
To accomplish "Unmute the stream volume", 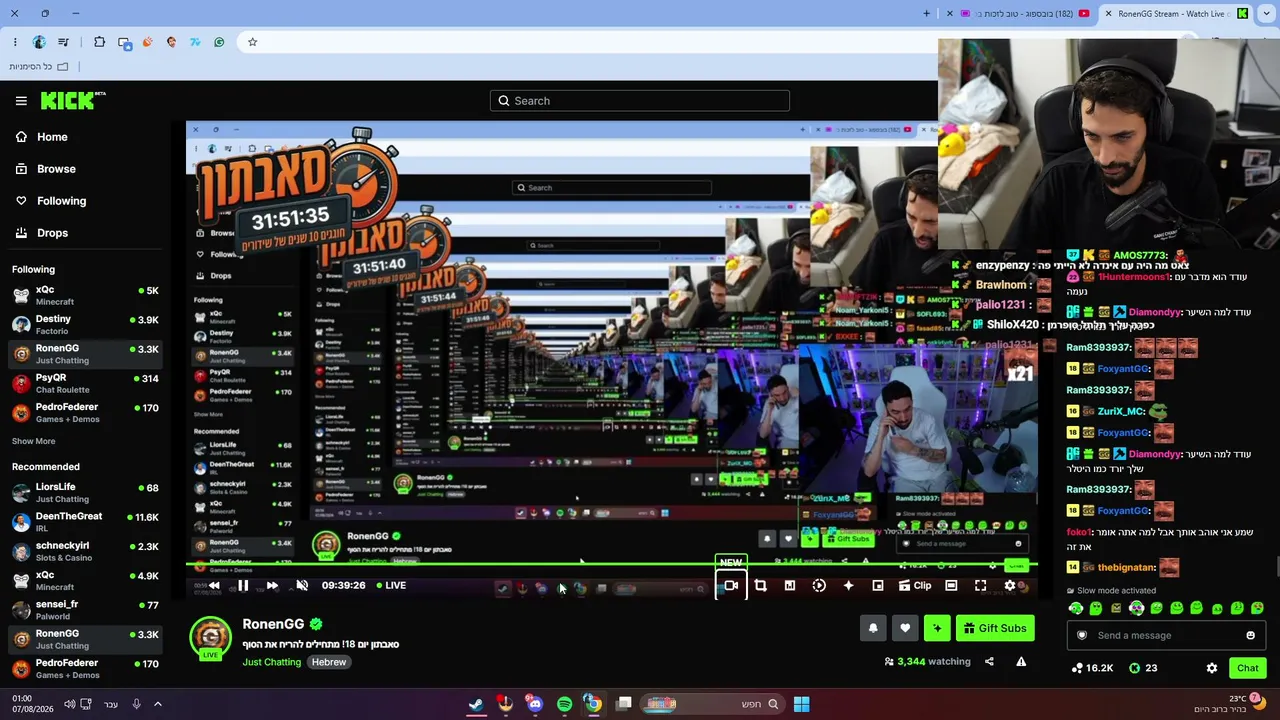I will 302,586.
